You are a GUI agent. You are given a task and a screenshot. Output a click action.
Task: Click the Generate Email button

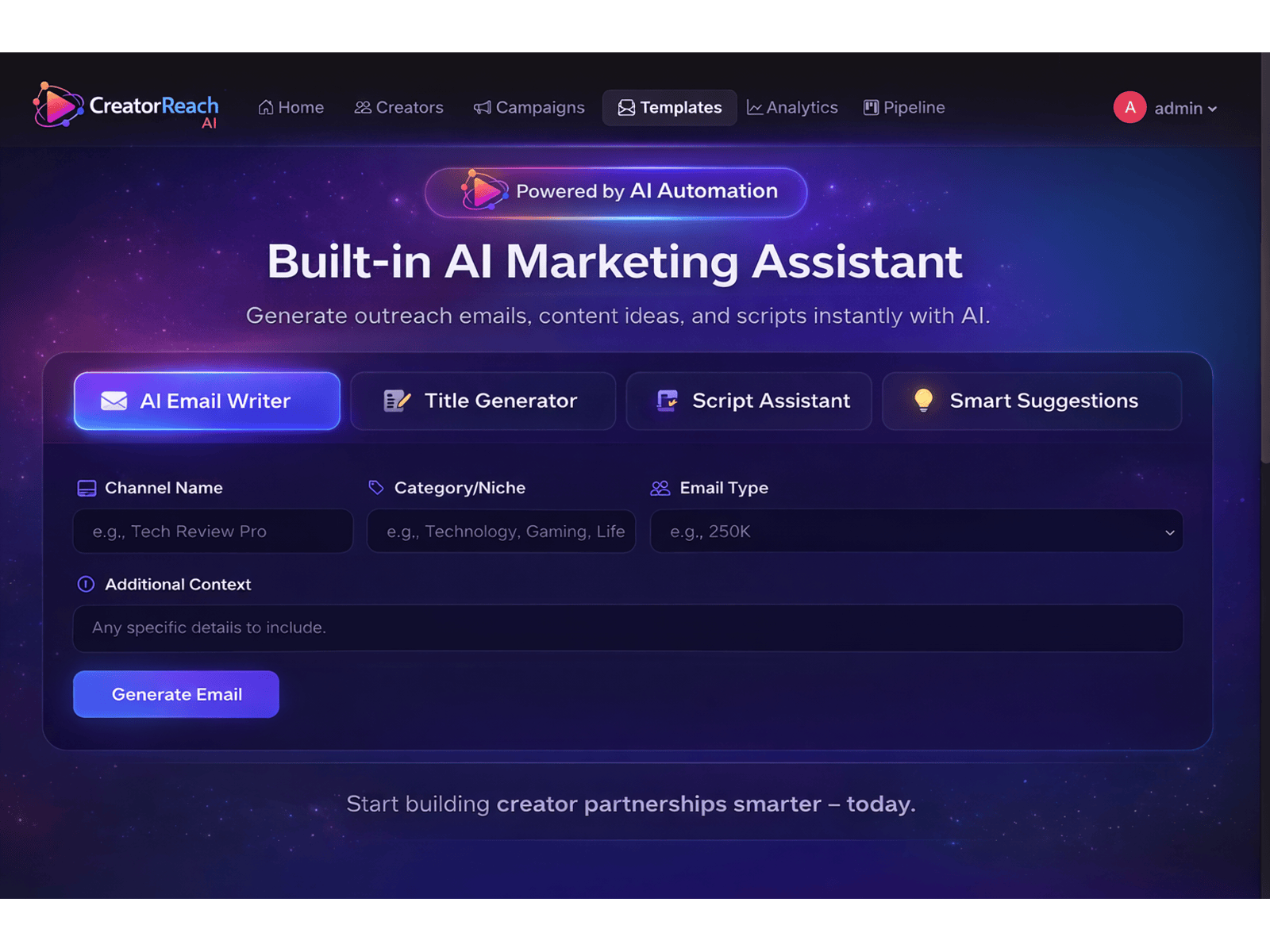pyautogui.click(x=175, y=694)
